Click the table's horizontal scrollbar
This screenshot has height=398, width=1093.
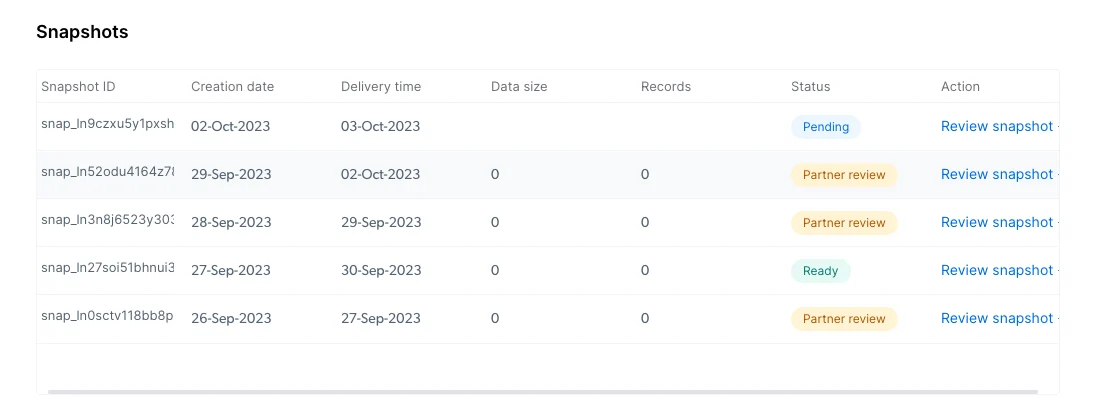tap(542, 392)
